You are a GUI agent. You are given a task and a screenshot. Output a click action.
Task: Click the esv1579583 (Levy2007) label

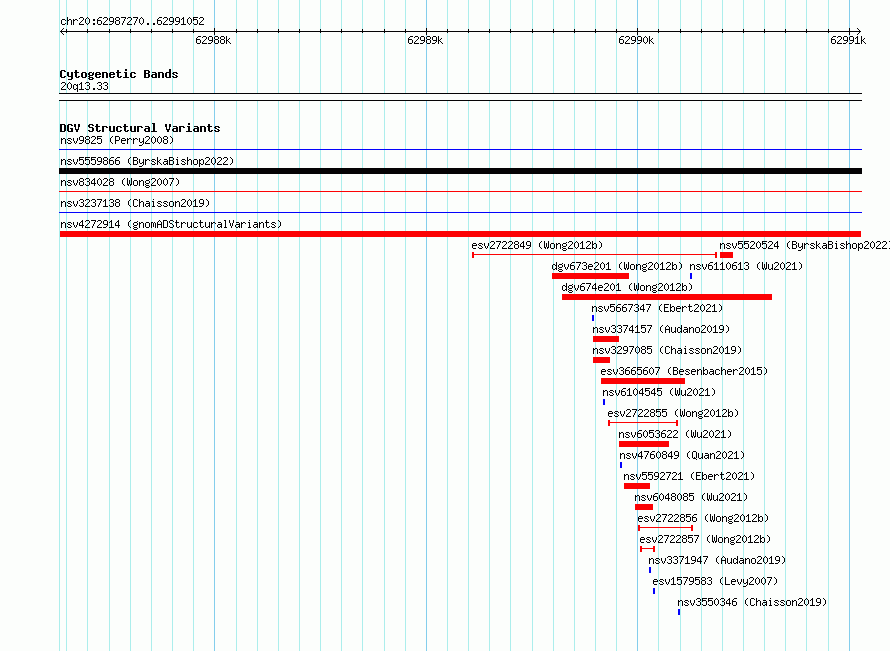[x=715, y=581]
